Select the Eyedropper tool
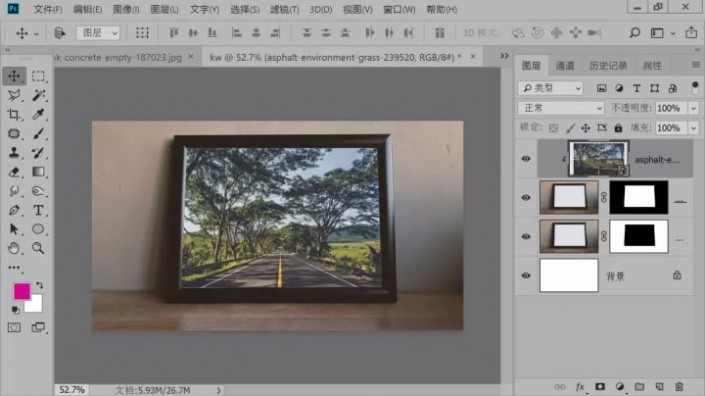Image resolution: width=705 pixels, height=396 pixels. tap(38, 114)
